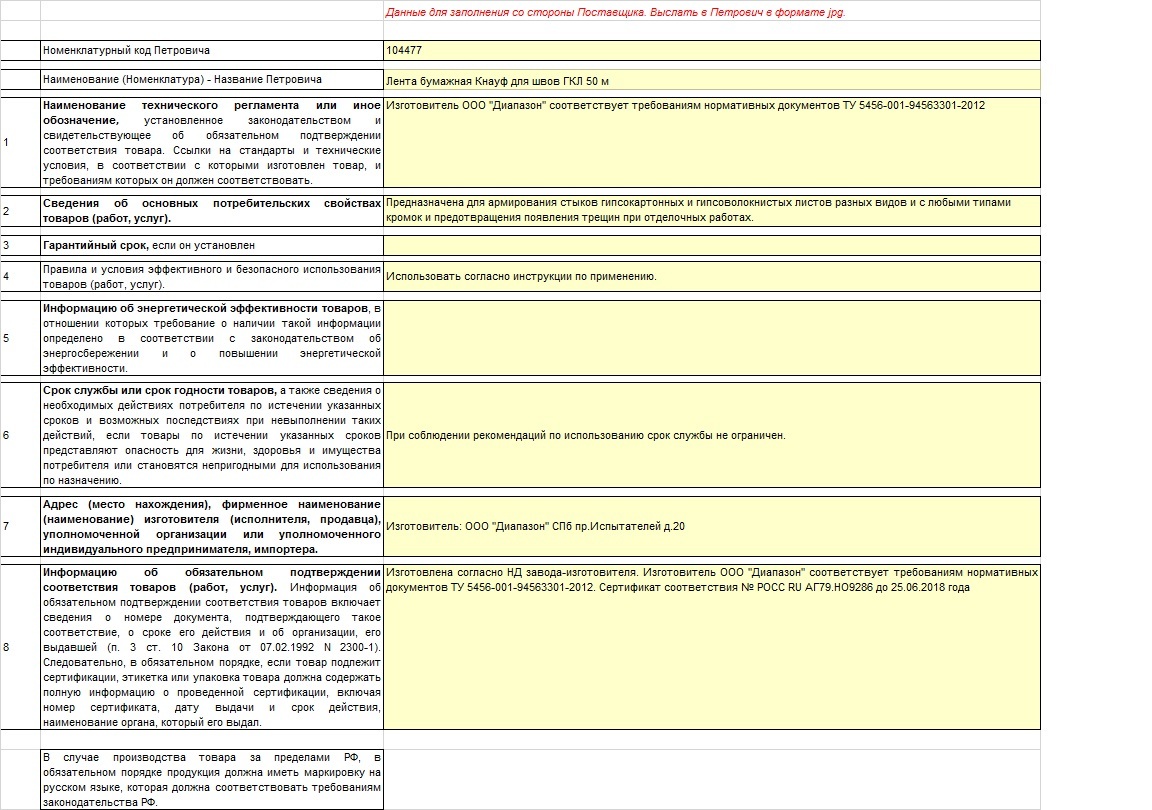Click row number 8 cell
The height and width of the screenshot is (810, 1152).
pos(21,647)
